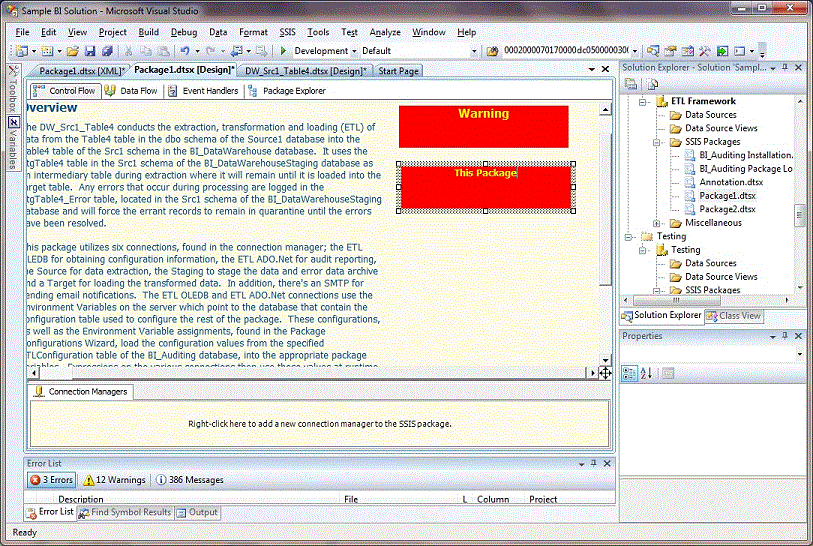Screen dimensions: 813x546
Task: Open the Properties Window toolbar icon
Action: point(670,51)
